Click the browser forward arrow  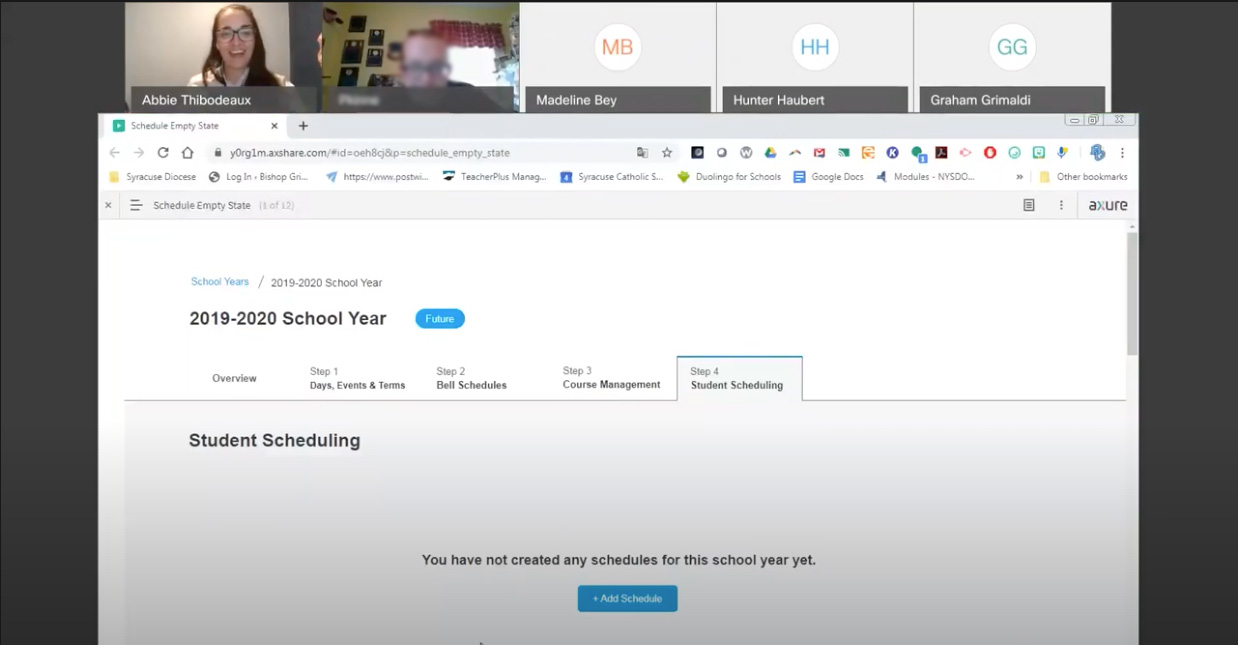[139, 153]
